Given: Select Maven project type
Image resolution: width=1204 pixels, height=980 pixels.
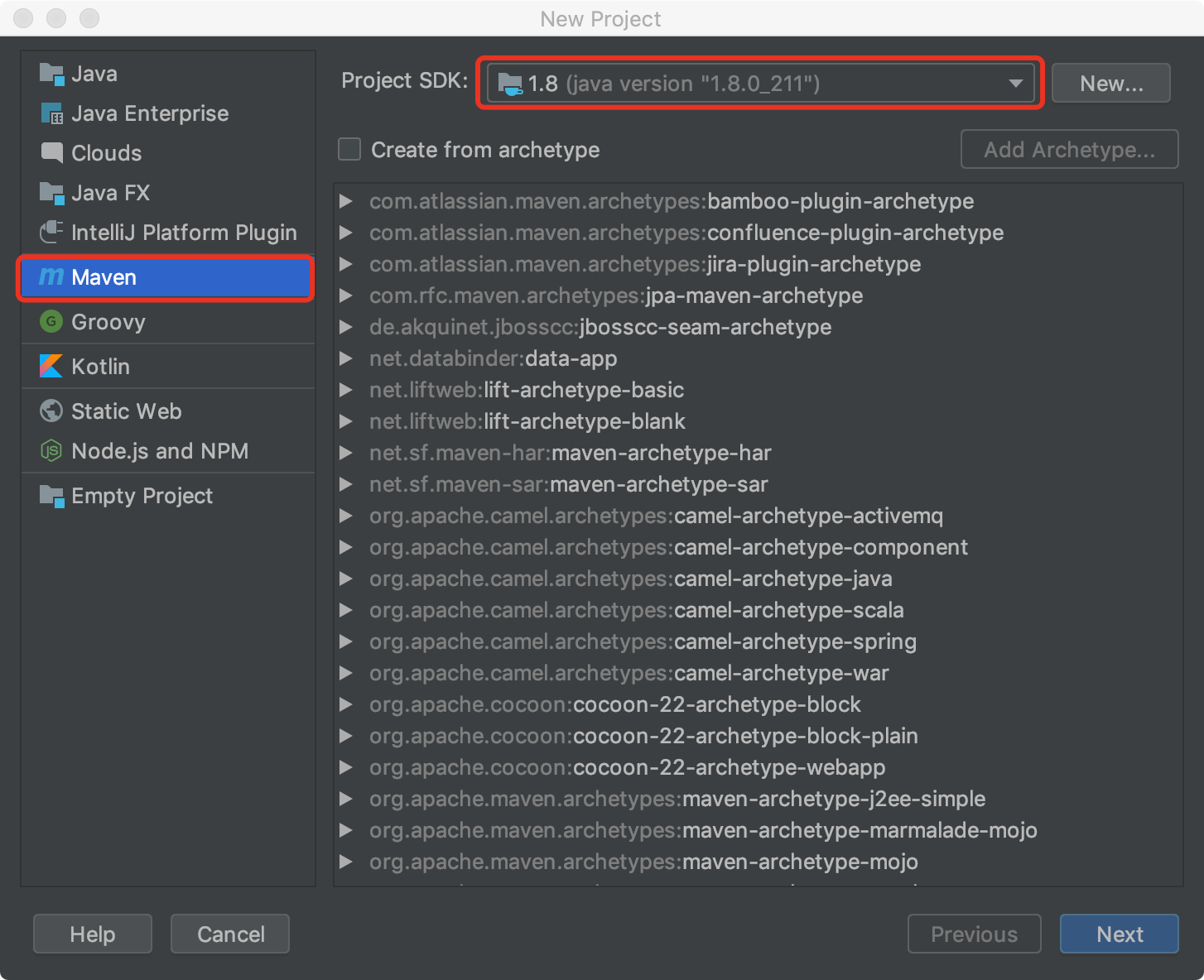Looking at the screenshot, I should [168, 277].
